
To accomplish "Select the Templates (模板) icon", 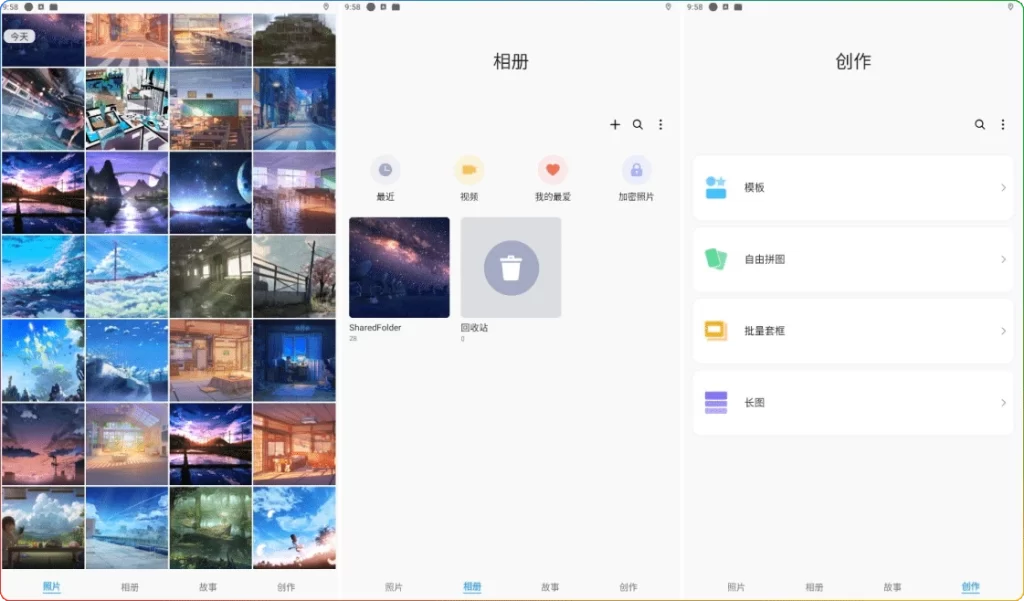I will coord(716,186).
